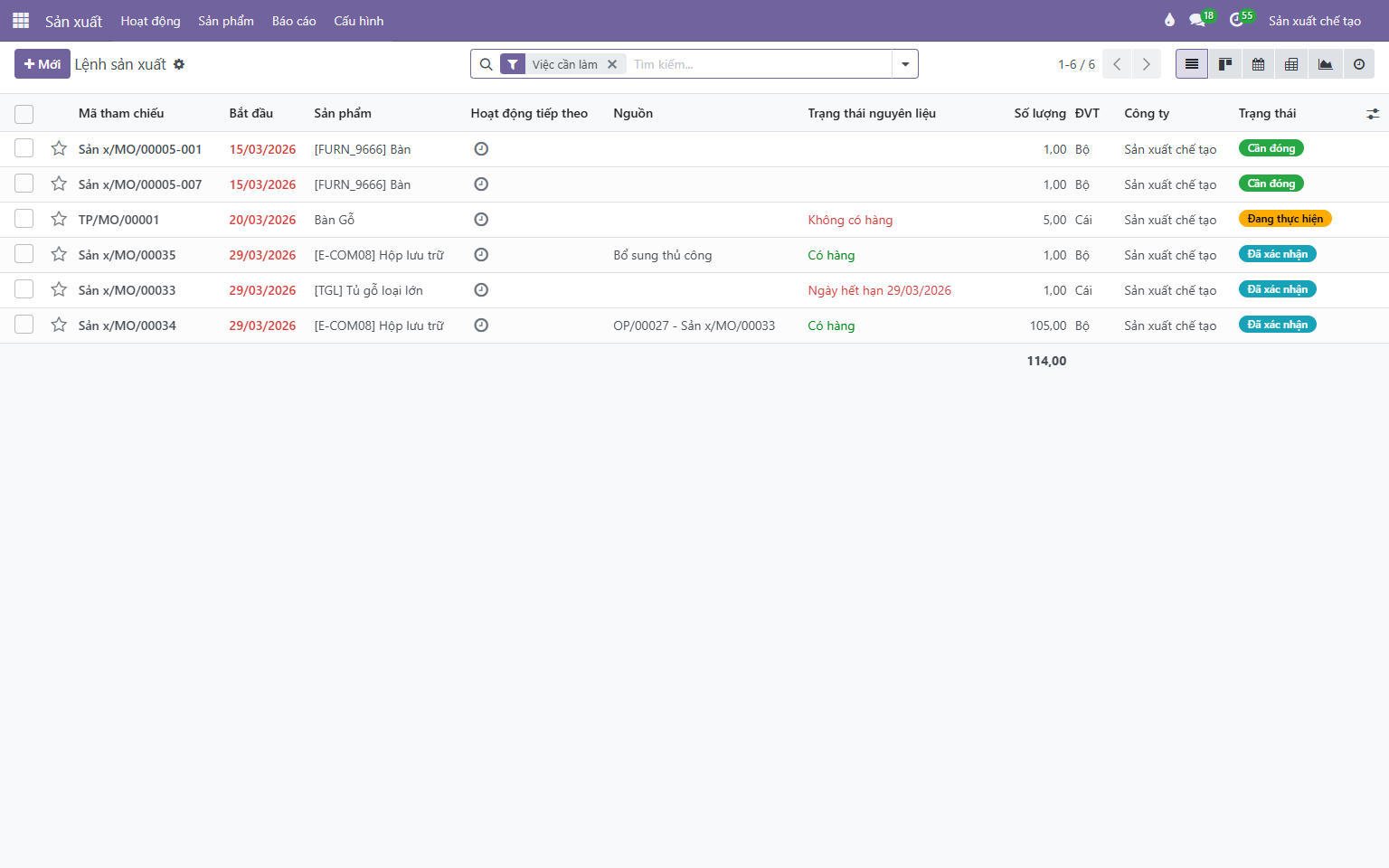Switch to activity view
The image size is (1389, 868).
click(x=1358, y=64)
